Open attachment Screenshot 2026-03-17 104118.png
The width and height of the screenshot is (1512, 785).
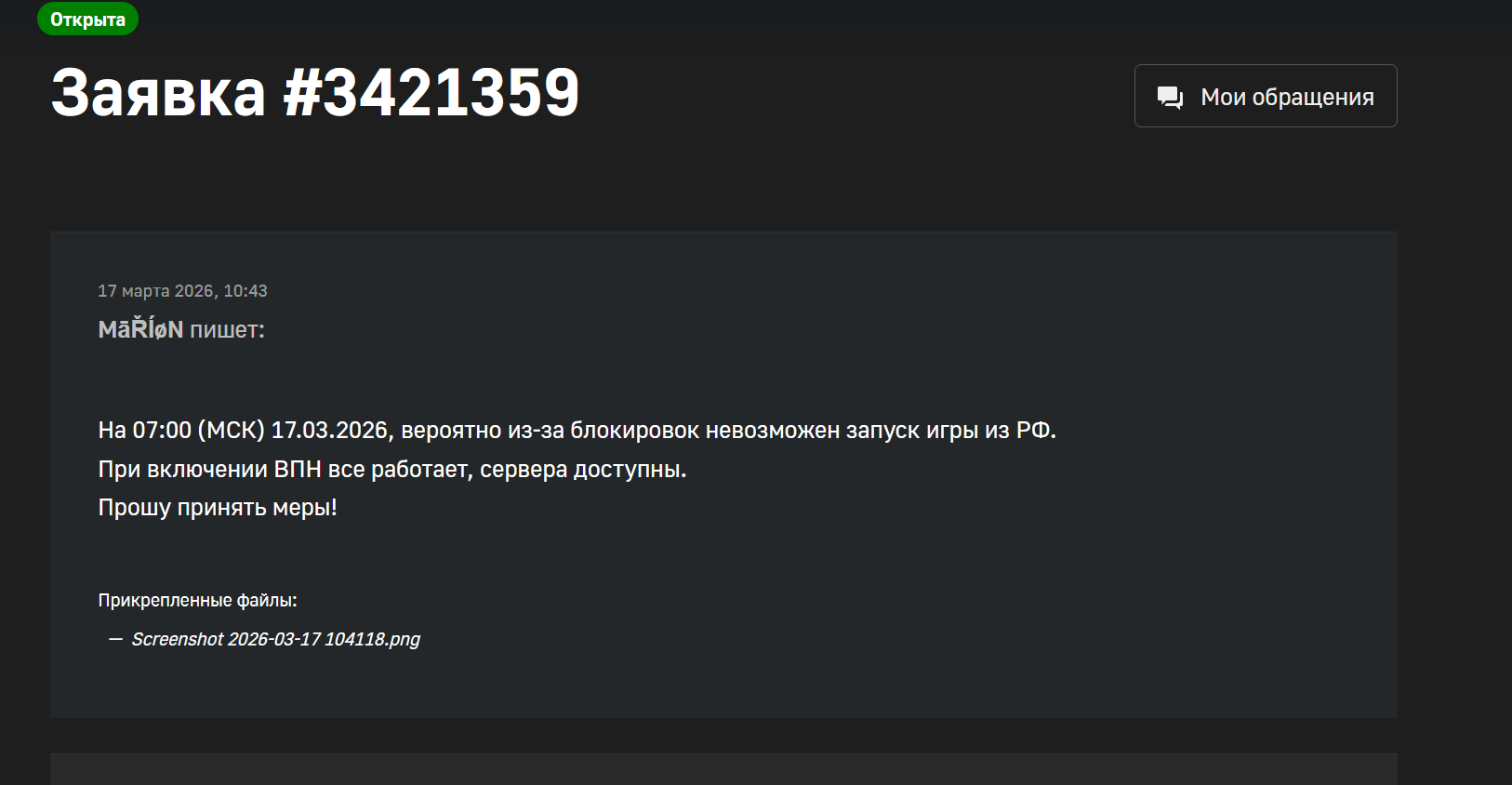point(275,639)
